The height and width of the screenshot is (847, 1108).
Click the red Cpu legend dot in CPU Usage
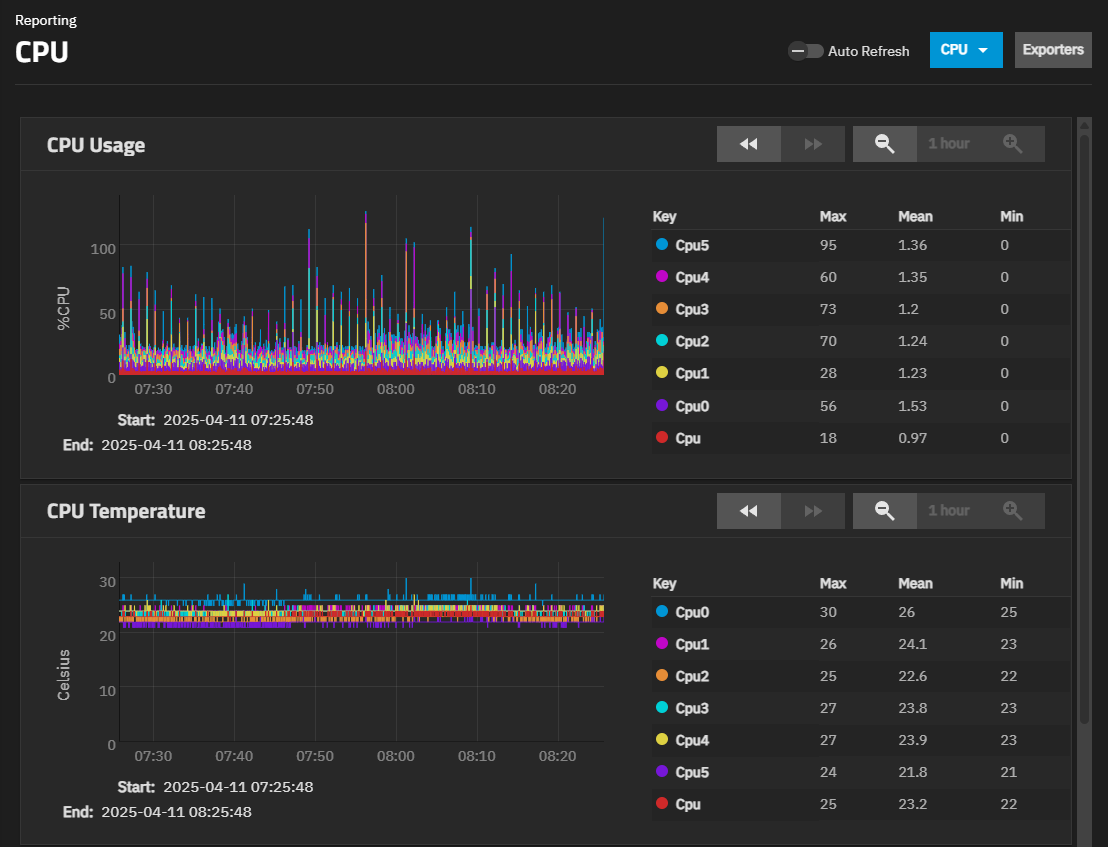pos(661,438)
